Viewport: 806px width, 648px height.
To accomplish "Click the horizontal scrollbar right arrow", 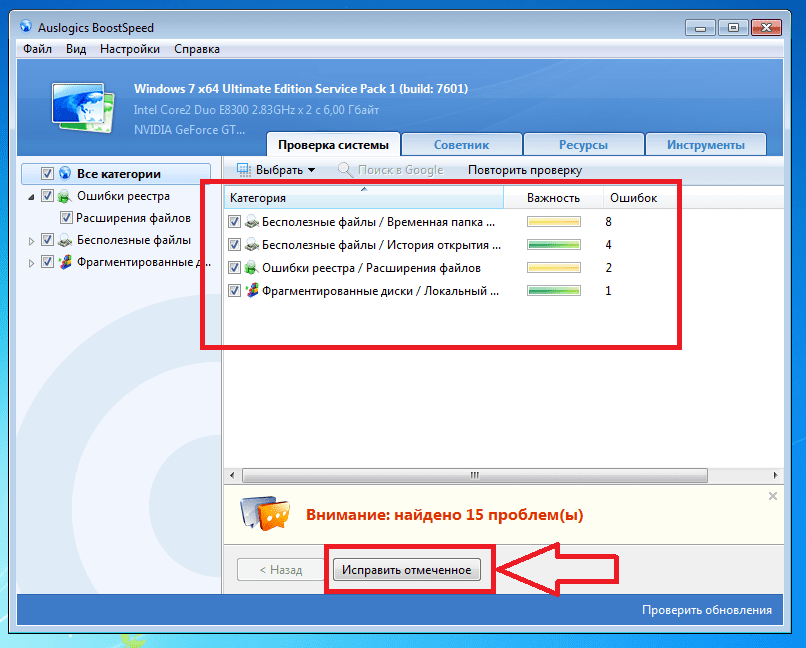I will pyautogui.click(x=775, y=475).
